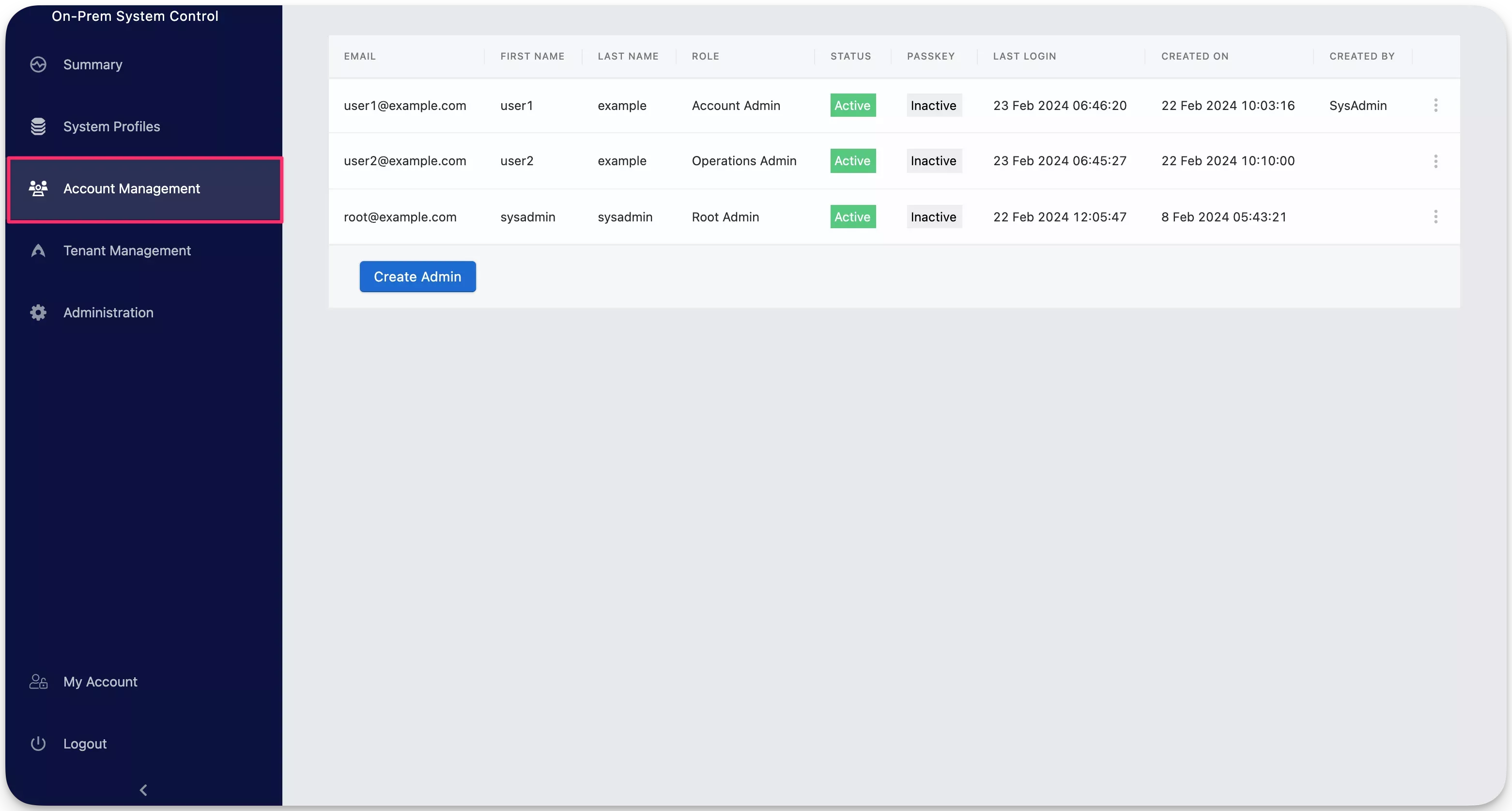Screen dimensions: 1512x811
Task: Select Tenant Management in the sidebar
Action: (x=127, y=251)
